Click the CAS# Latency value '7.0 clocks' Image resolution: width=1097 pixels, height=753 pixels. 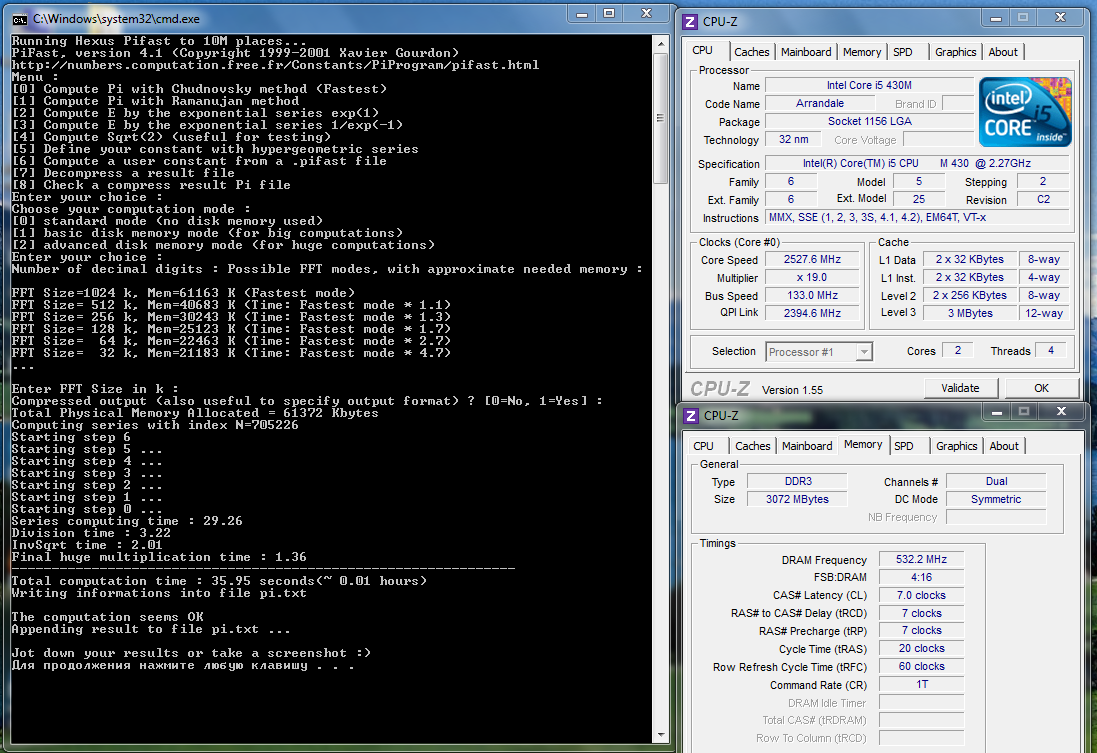click(x=921, y=596)
